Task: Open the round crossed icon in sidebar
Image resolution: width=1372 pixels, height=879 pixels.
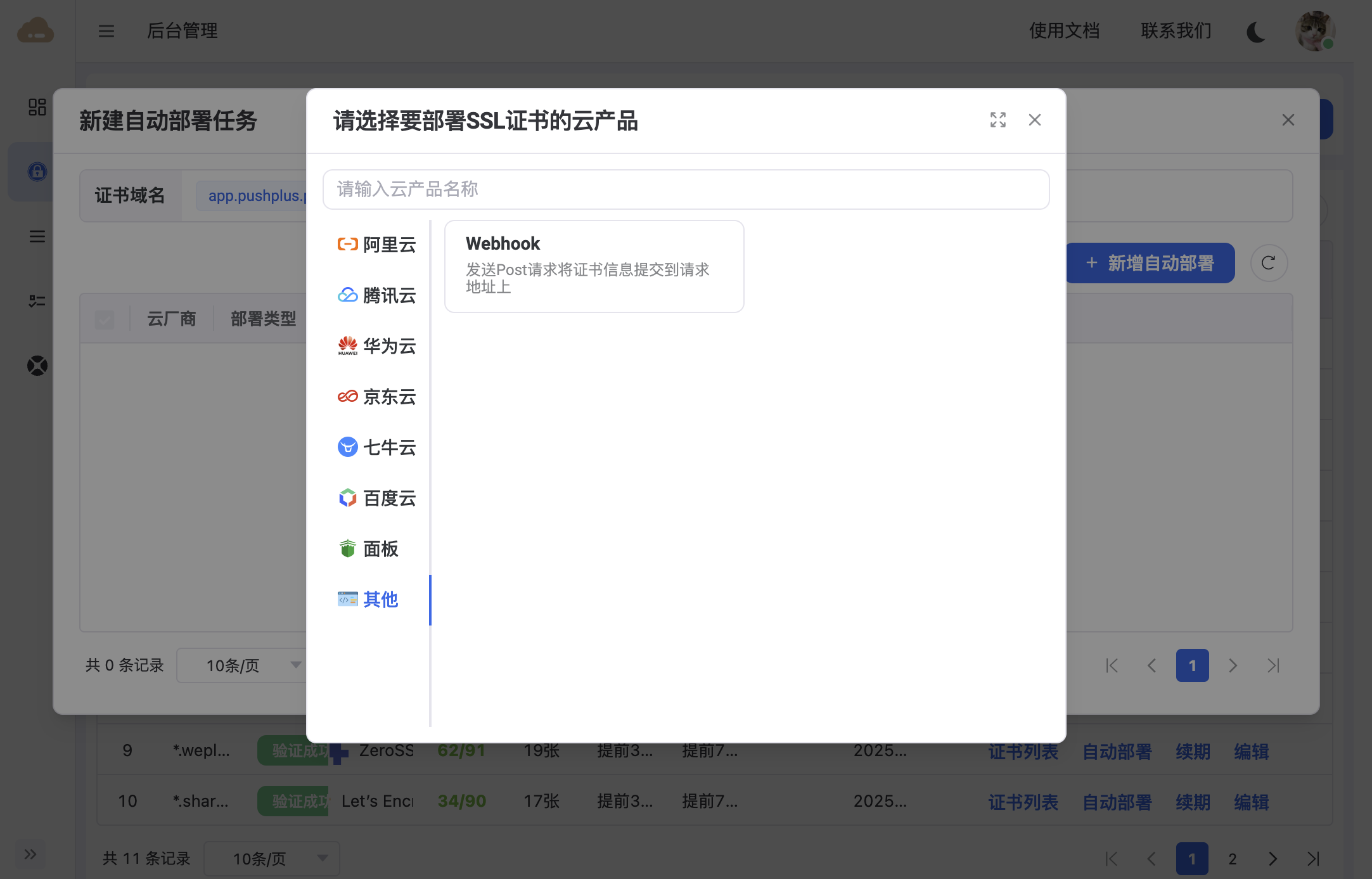Action: coord(37,366)
